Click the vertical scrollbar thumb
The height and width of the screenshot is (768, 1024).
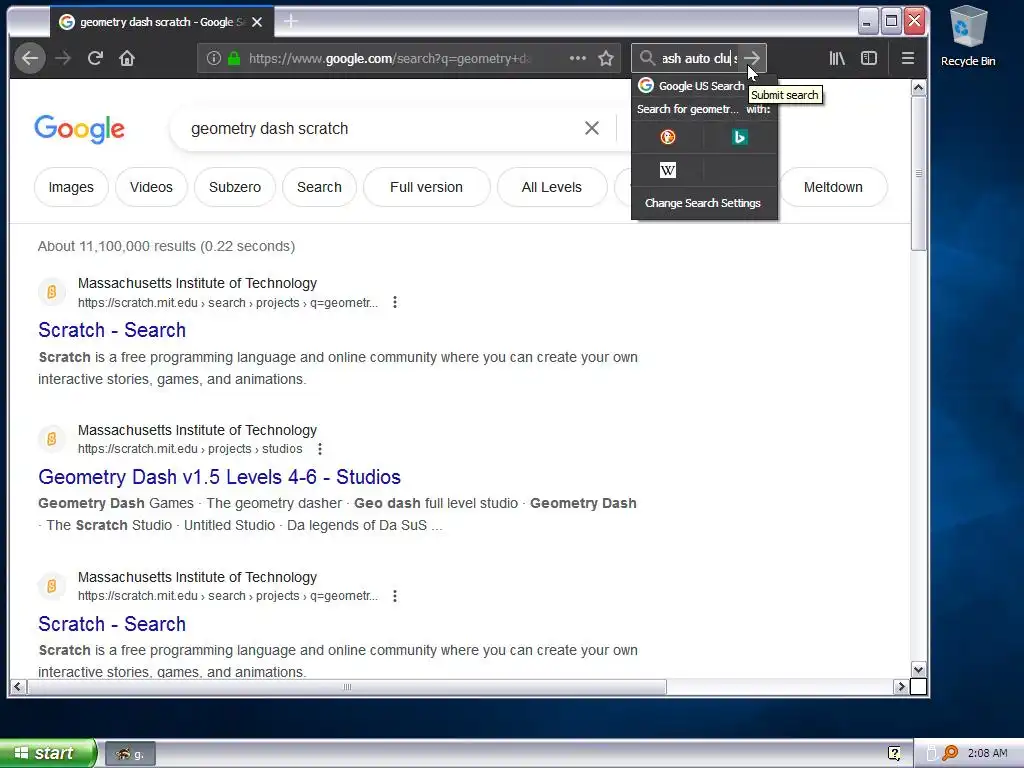pos(918,174)
